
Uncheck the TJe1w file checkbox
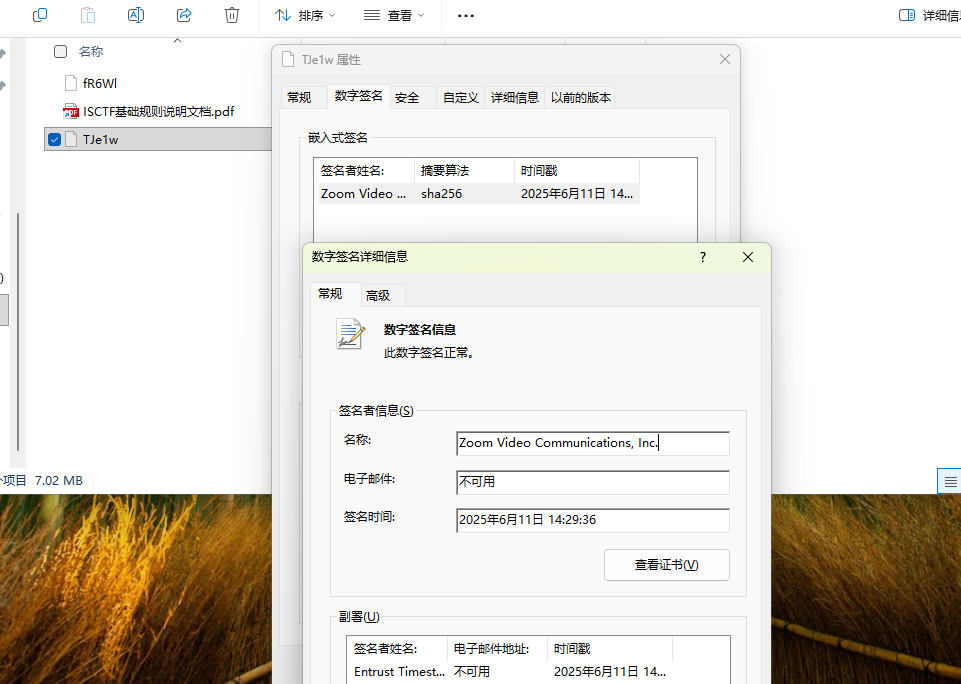(x=55, y=140)
